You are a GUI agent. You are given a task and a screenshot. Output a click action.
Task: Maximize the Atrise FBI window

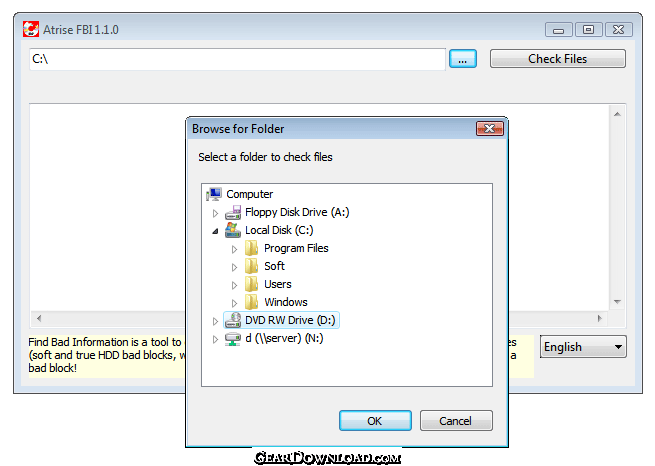point(589,30)
